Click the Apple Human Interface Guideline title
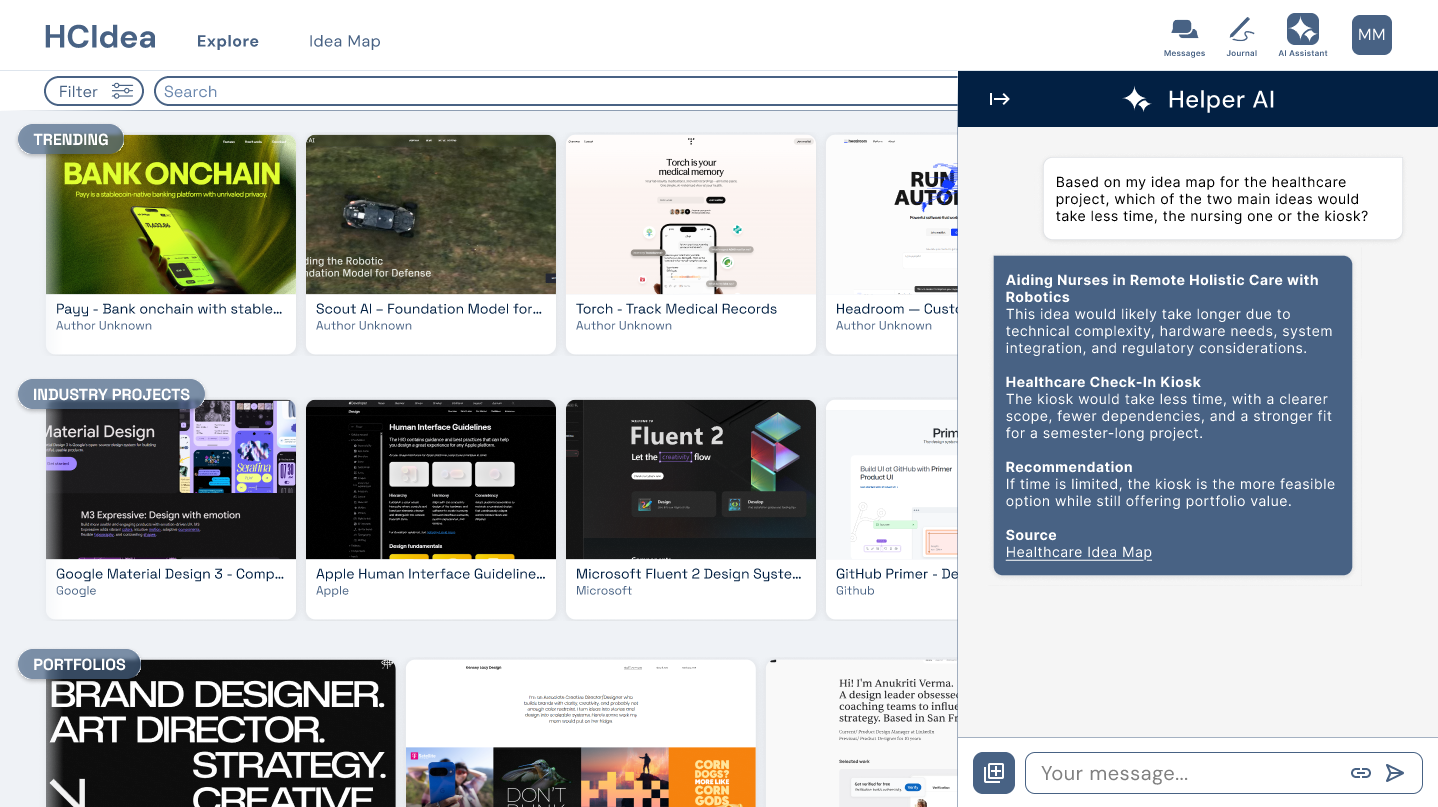1438x807 pixels. click(x=431, y=574)
